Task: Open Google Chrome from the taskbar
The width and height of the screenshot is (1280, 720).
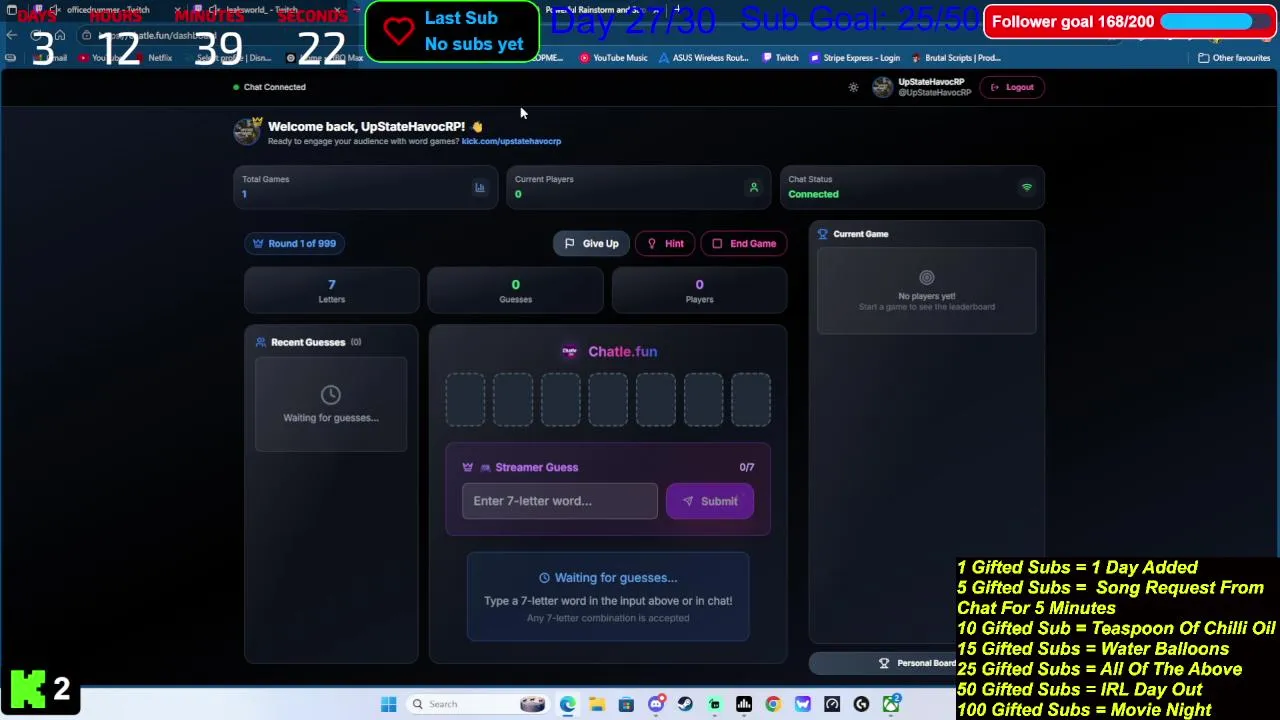Action: click(773, 704)
